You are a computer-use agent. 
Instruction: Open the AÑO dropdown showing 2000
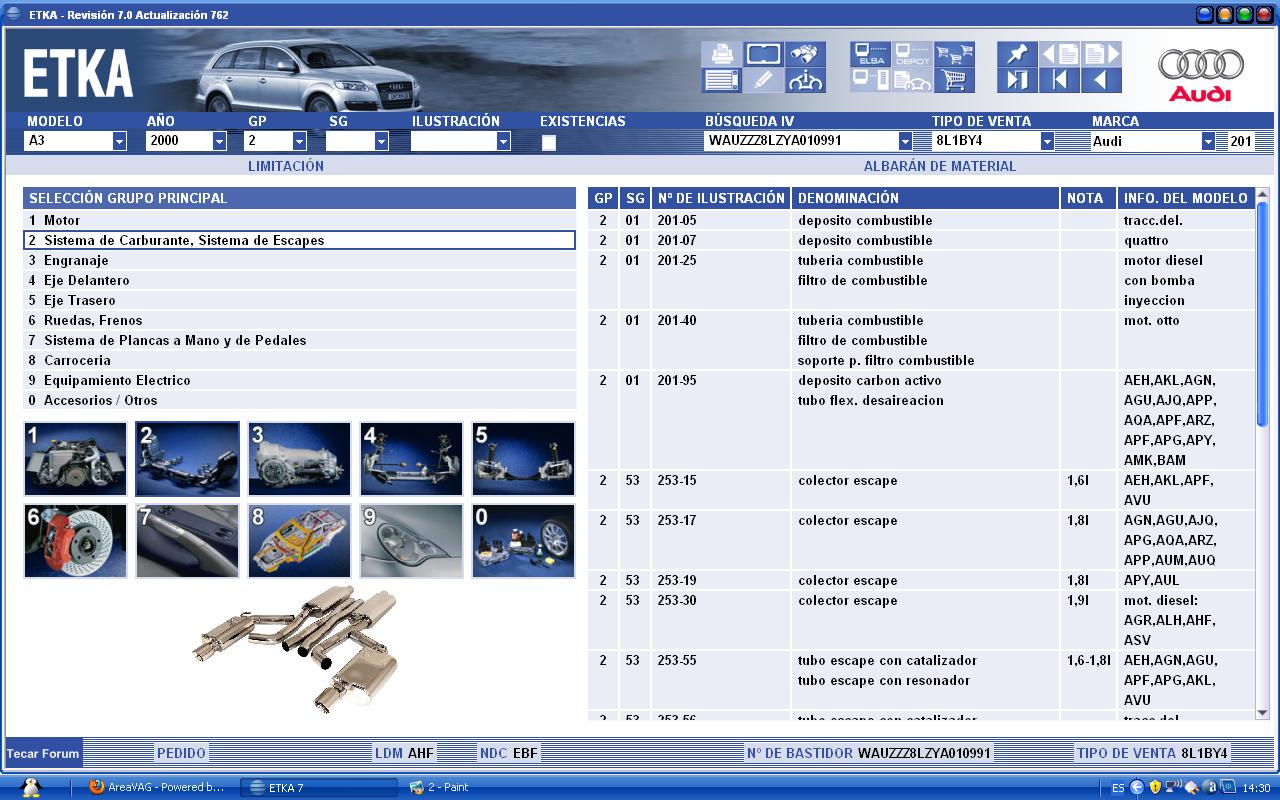point(219,141)
